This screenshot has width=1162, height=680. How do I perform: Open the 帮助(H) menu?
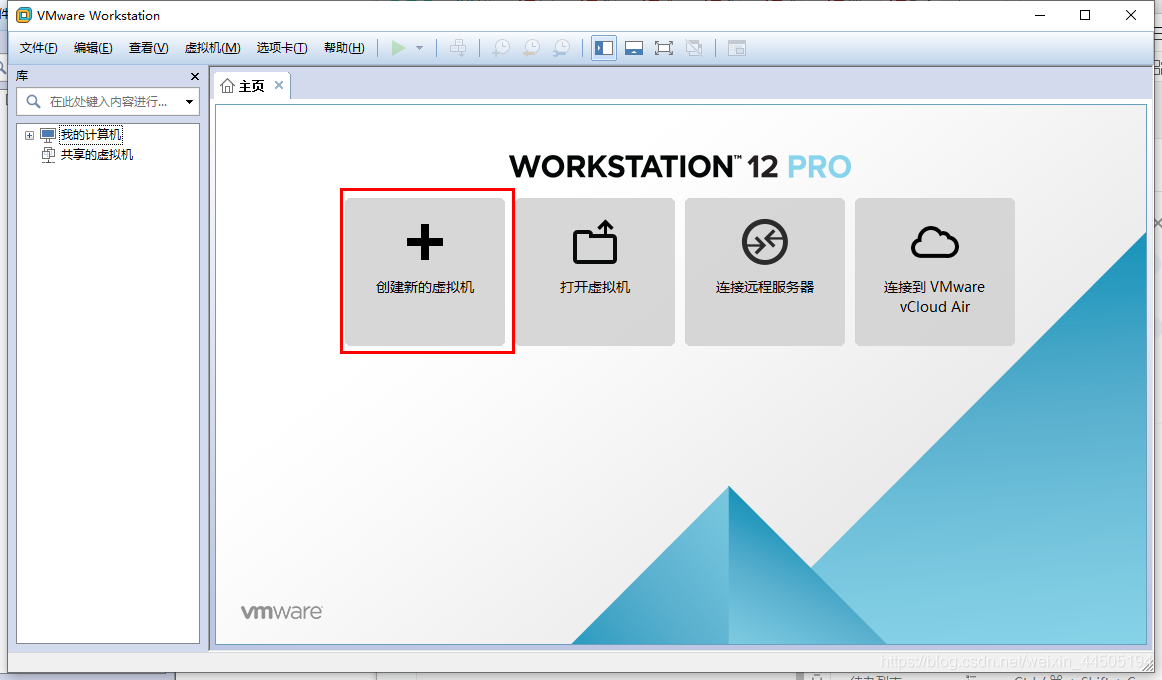pyautogui.click(x=345, y=48)
